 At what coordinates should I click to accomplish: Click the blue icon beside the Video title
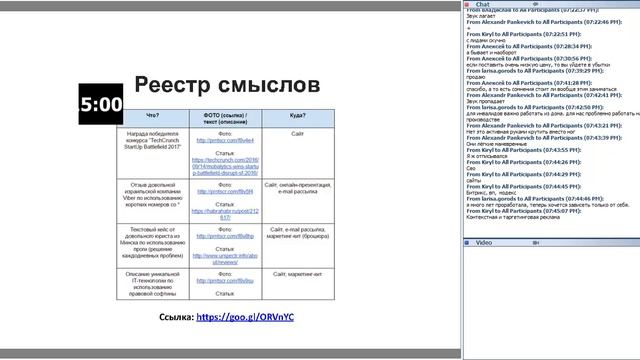[x=467, y=242]
